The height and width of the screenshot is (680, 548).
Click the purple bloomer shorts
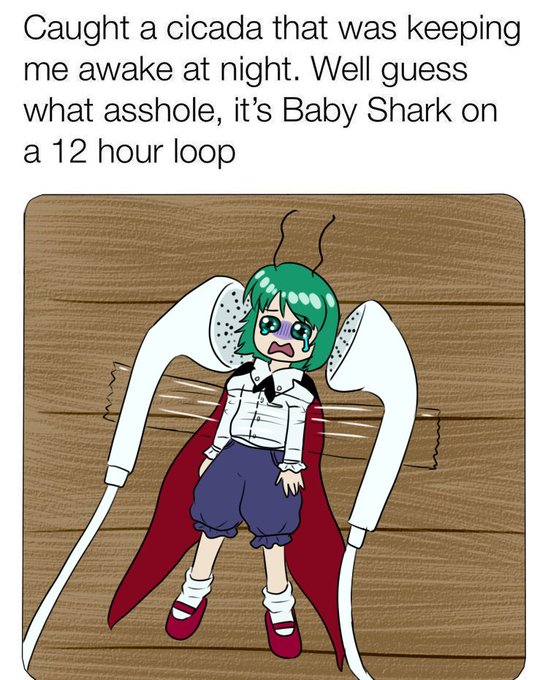point(247,492)
